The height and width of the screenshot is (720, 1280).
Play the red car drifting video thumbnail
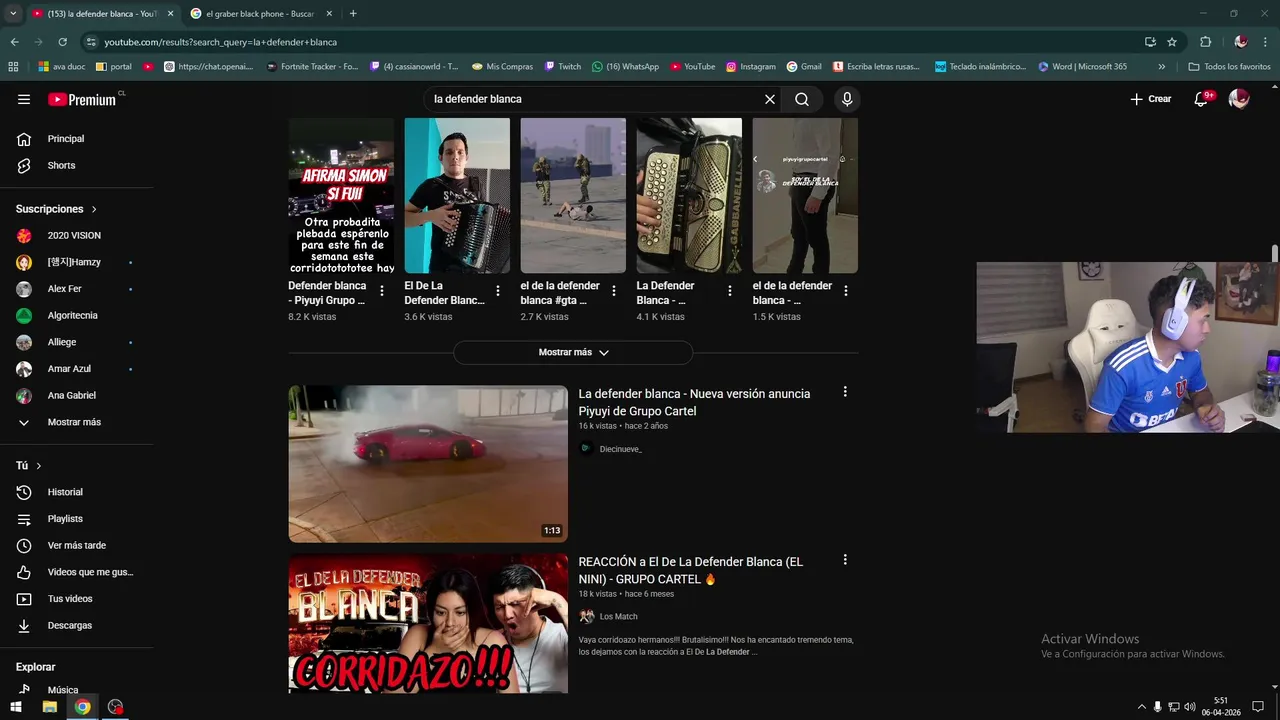pyautogui.click(x=428, y=464)
